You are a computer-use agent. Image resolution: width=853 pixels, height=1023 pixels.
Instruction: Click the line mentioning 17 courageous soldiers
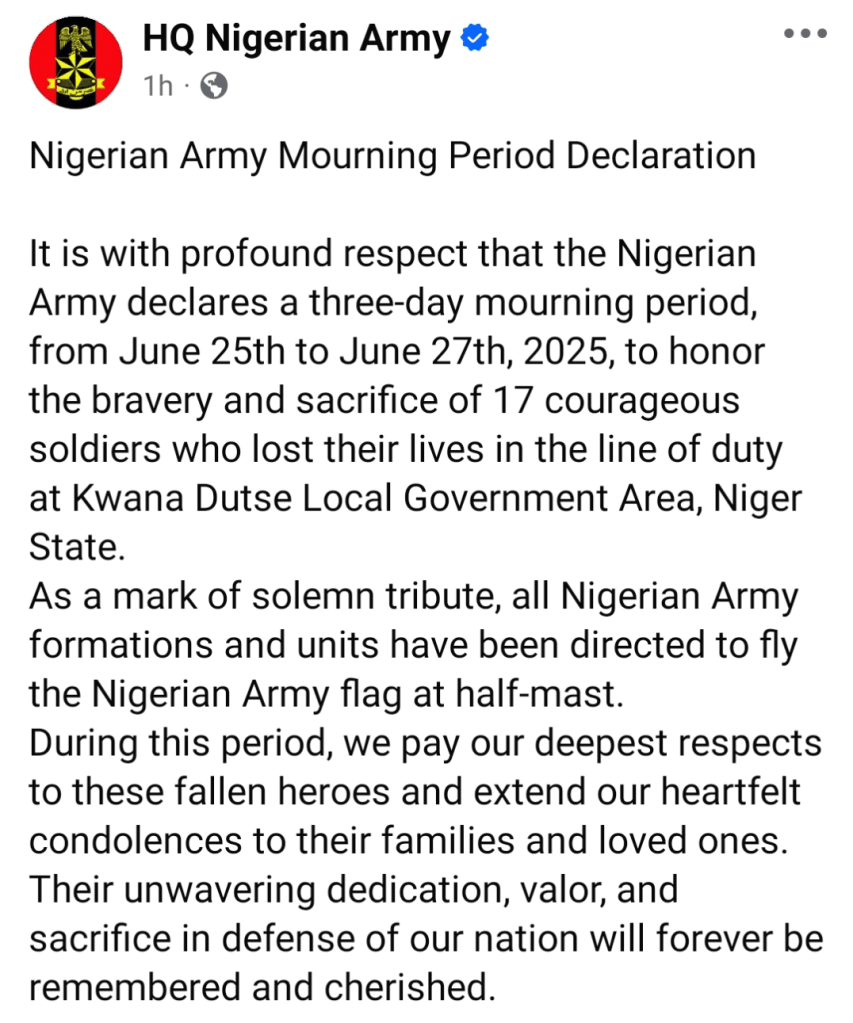[x=385, y=401]
